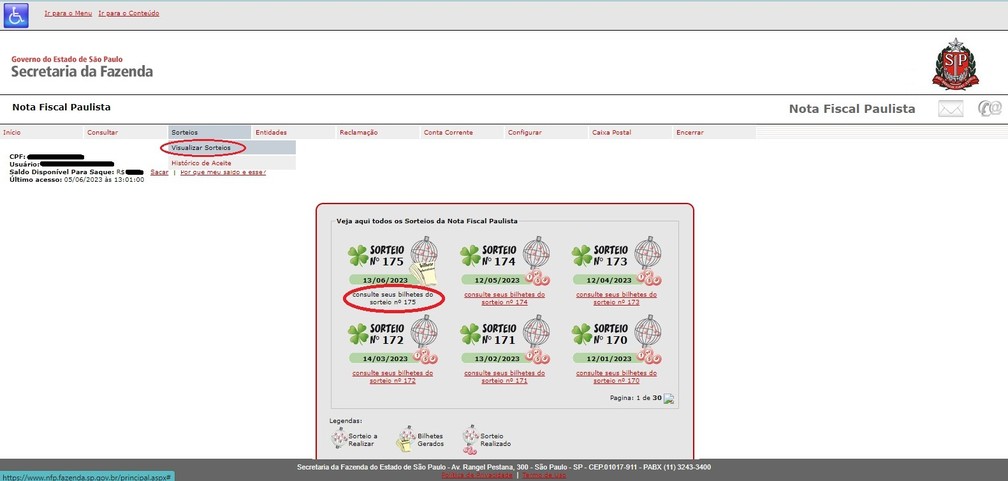Consult tickets for sorteio nº 172
Screen dimensions: 1008x481
pos(393,376)
